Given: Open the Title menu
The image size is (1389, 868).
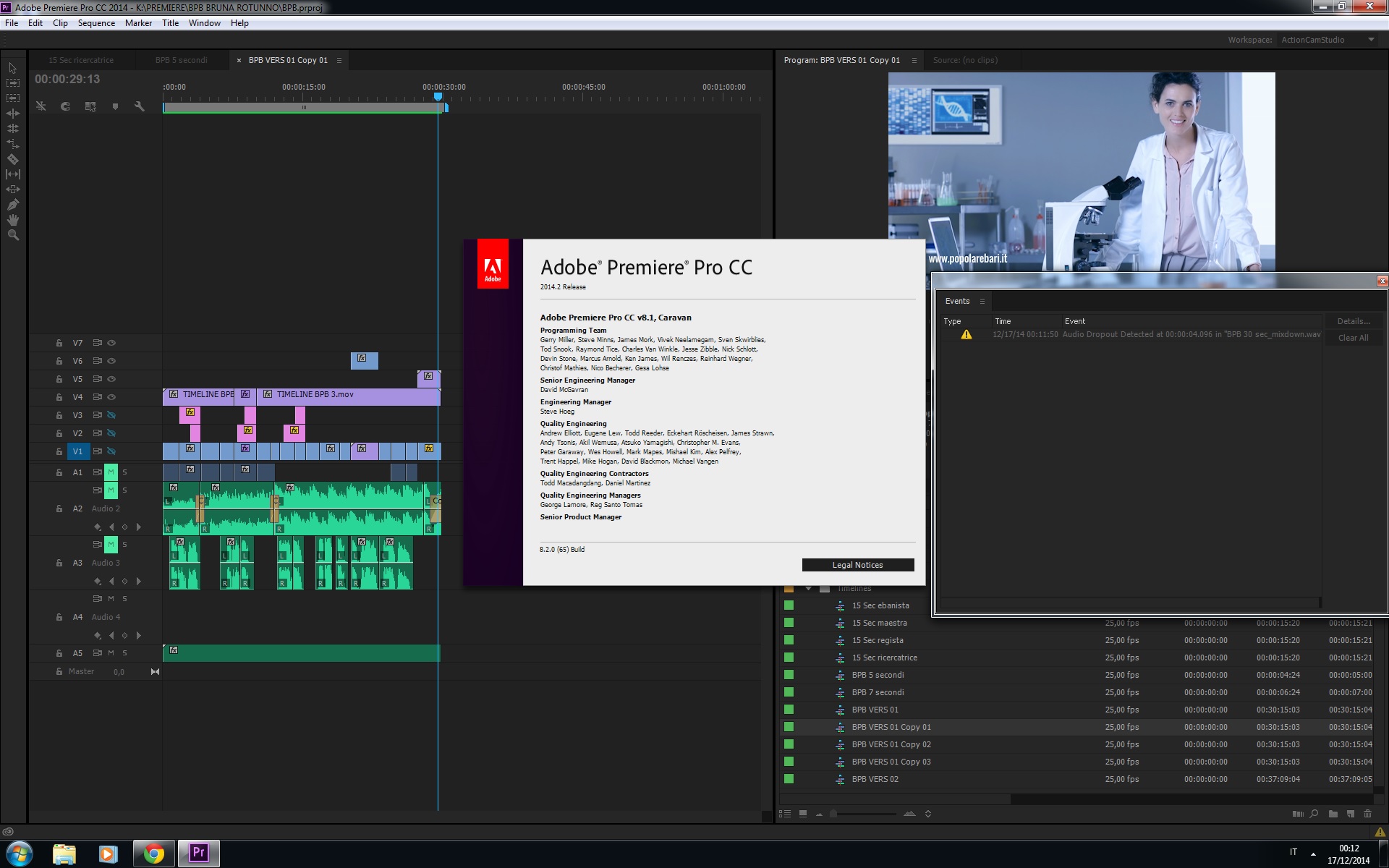Looking at the screenshot, I should [170, 23].
